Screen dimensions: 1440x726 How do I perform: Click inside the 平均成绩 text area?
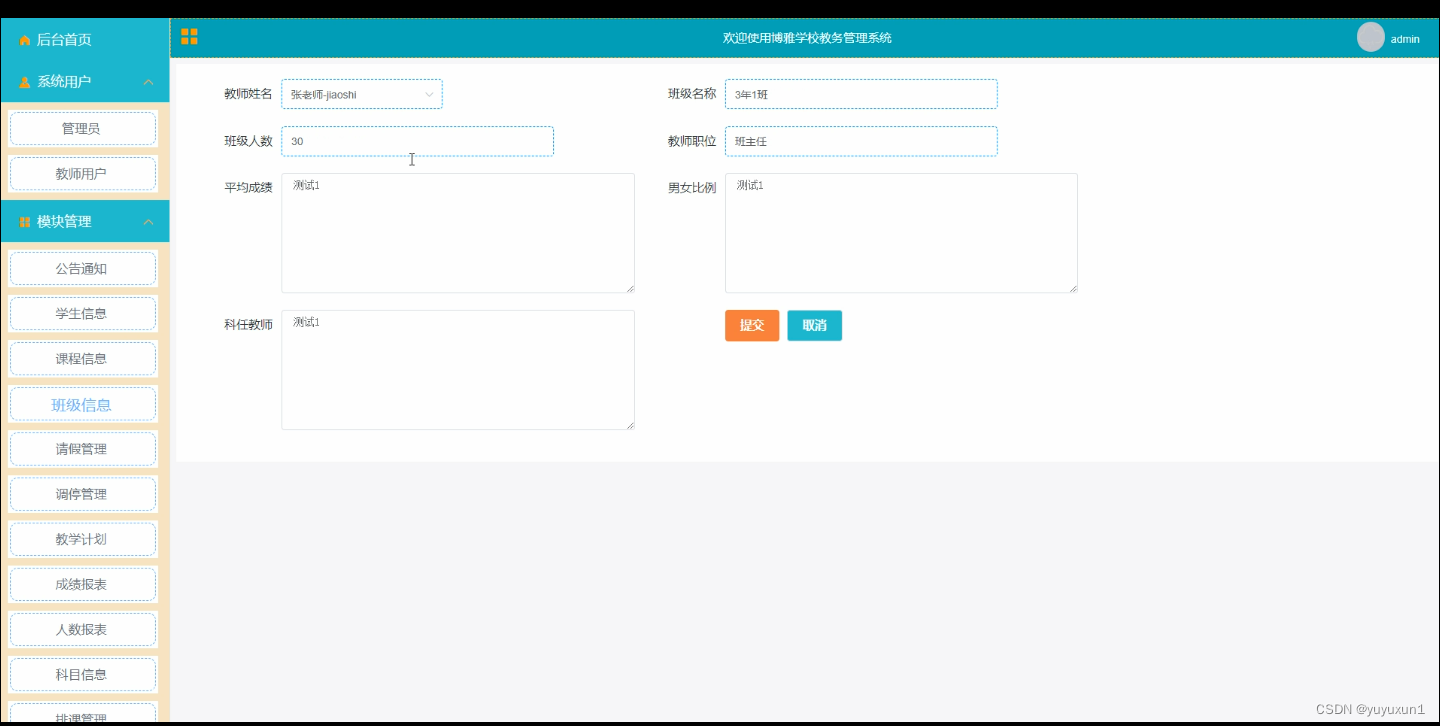[458, 233]
